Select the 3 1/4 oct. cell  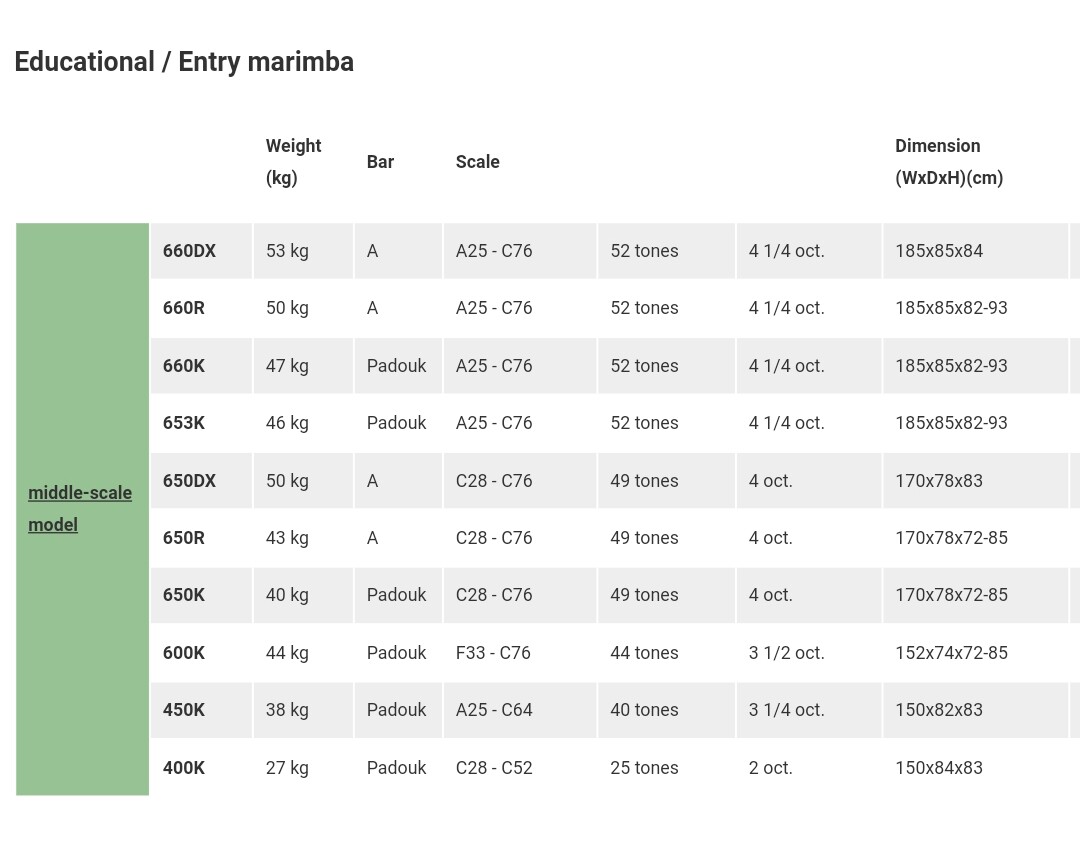787,710
